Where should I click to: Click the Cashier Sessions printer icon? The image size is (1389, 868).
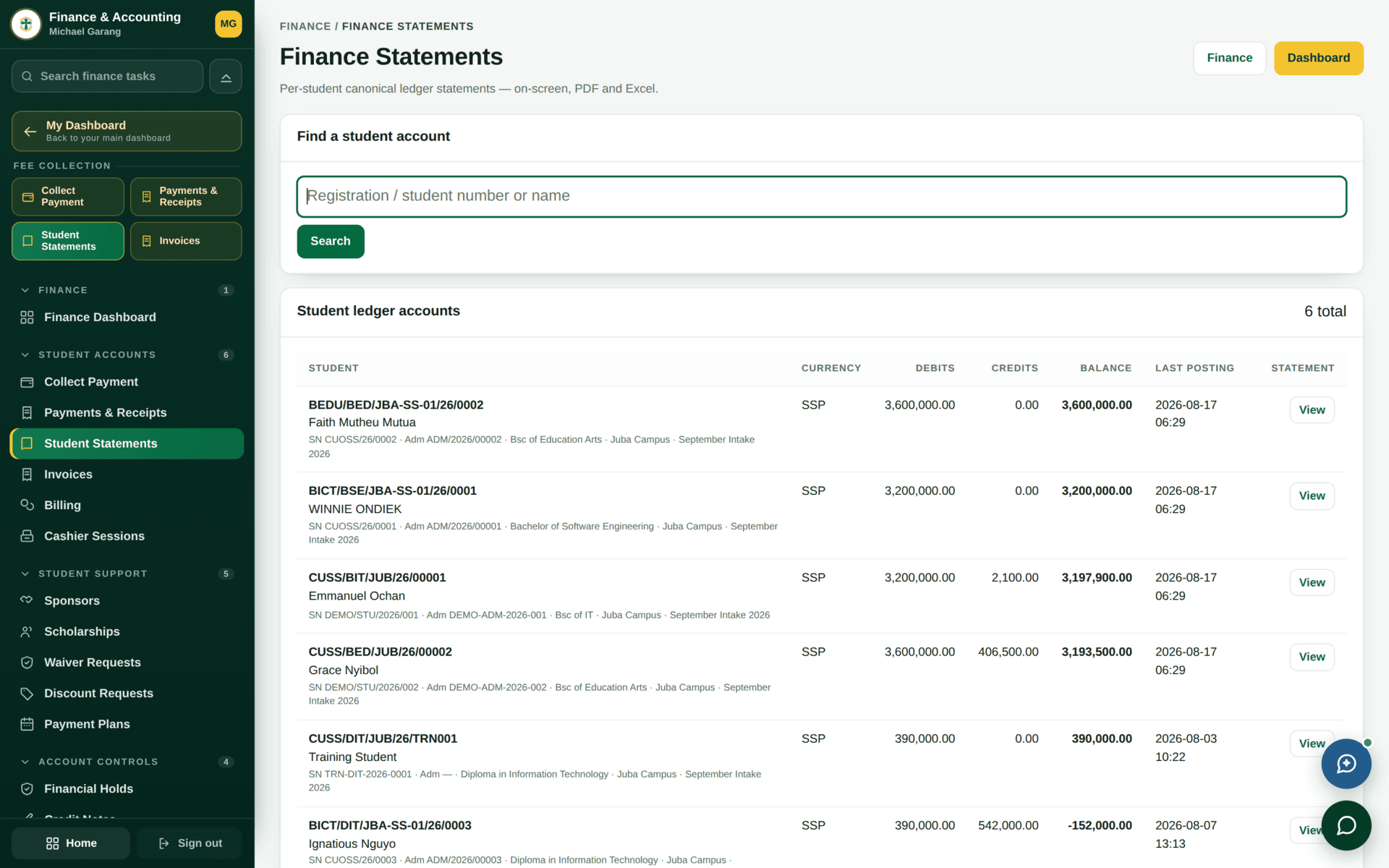tap(27, 536)
